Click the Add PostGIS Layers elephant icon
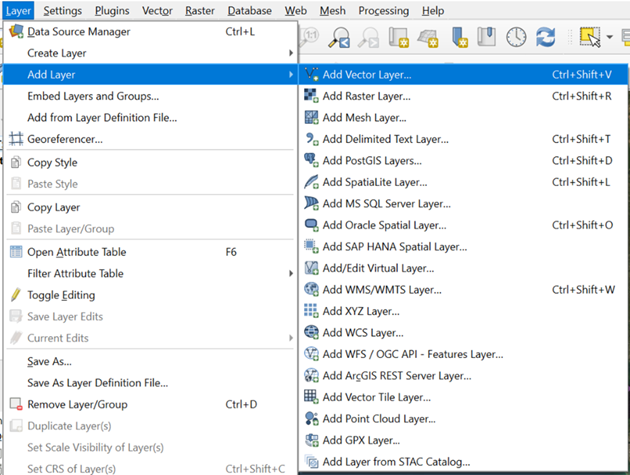The image size is (630, 475). point(311,161)
